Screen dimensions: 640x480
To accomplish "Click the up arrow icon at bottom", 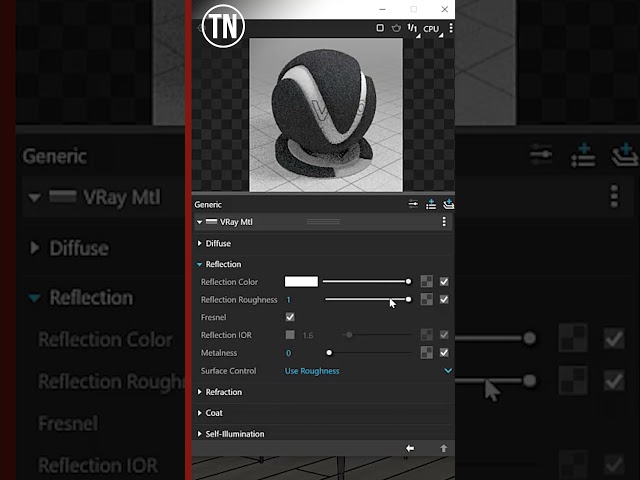I will (x=444, y=449).
